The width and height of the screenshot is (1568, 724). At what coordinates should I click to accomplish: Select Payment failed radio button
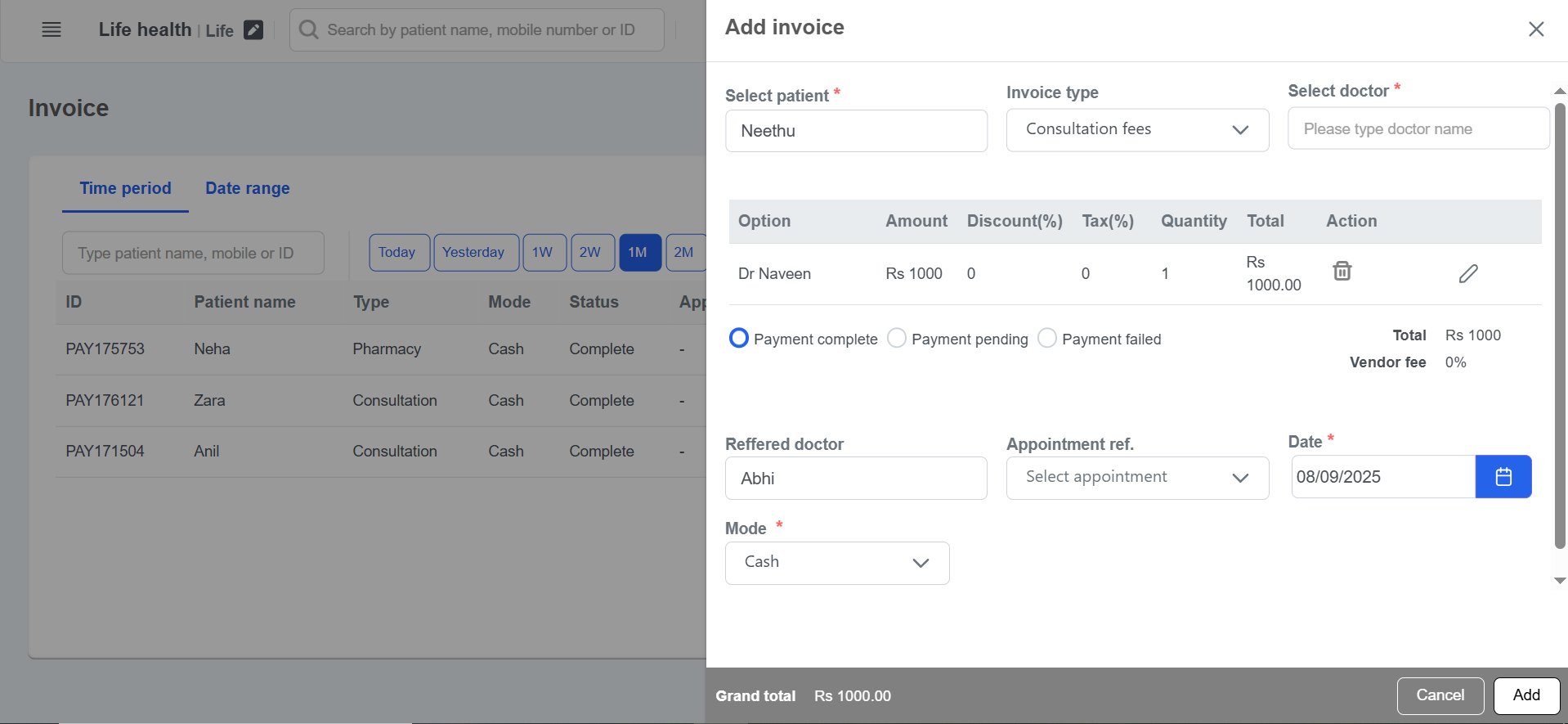tap(1047, 338)
